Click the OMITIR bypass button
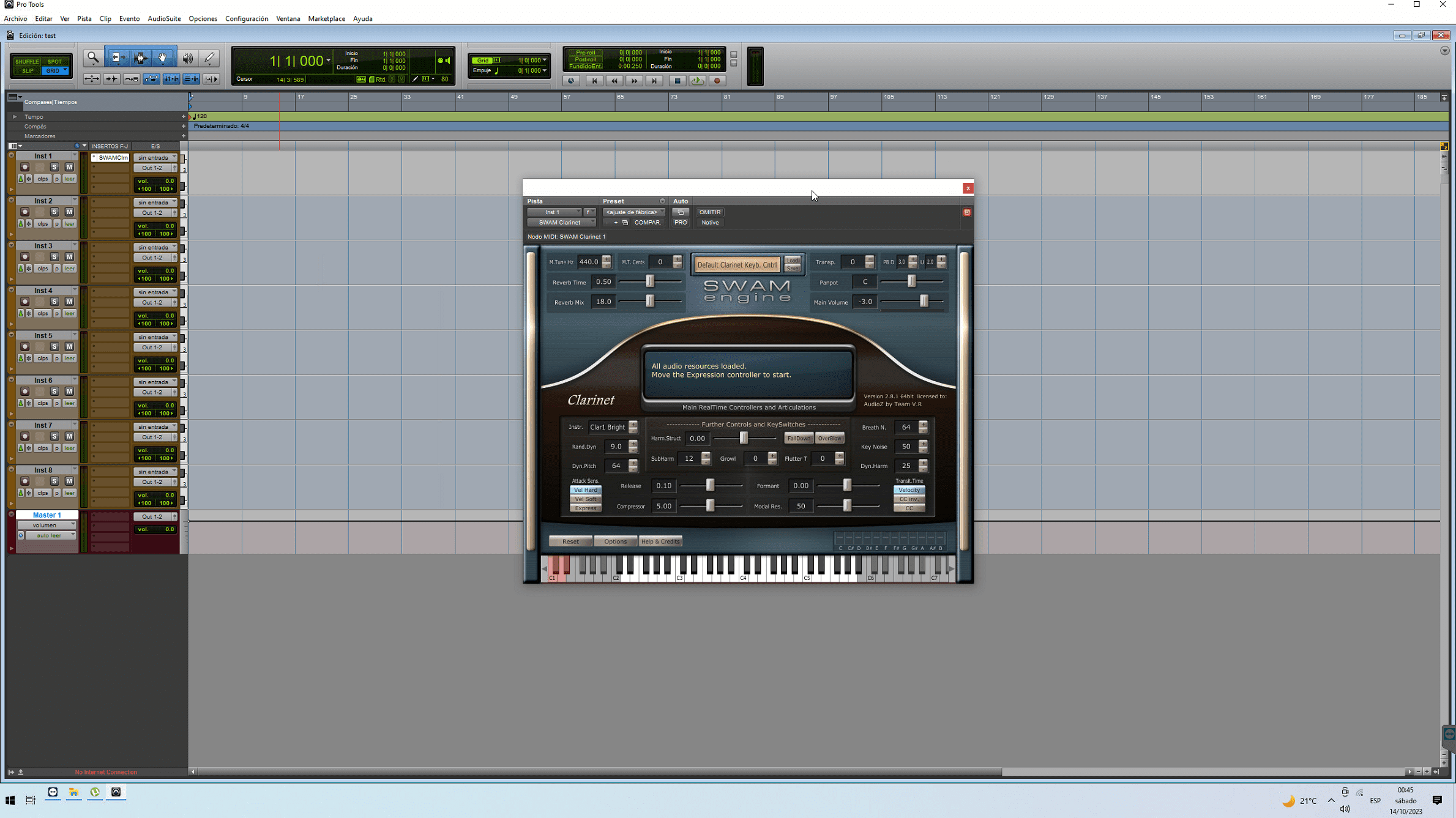This screenshot has height=818, width=1456. [709, 212]
